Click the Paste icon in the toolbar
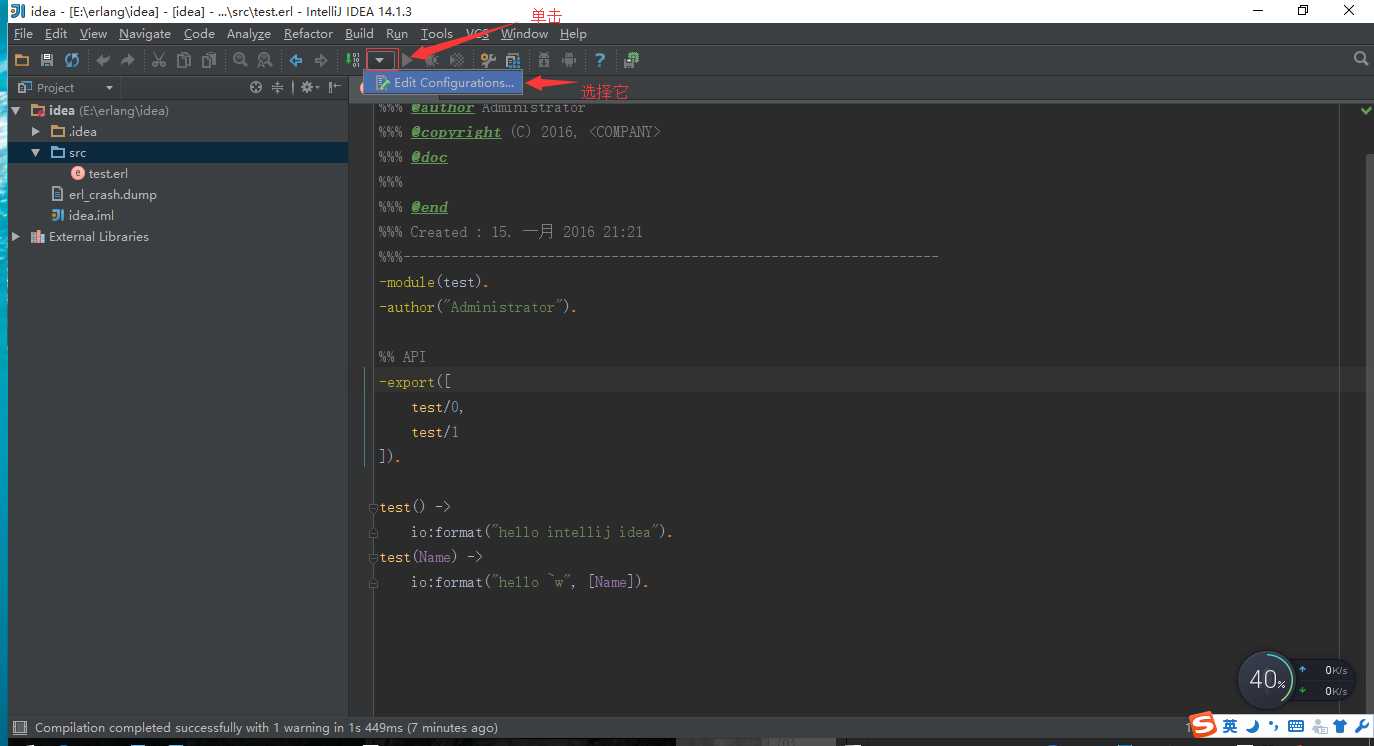The image size is (1374, 746). (x=209, y=60)
